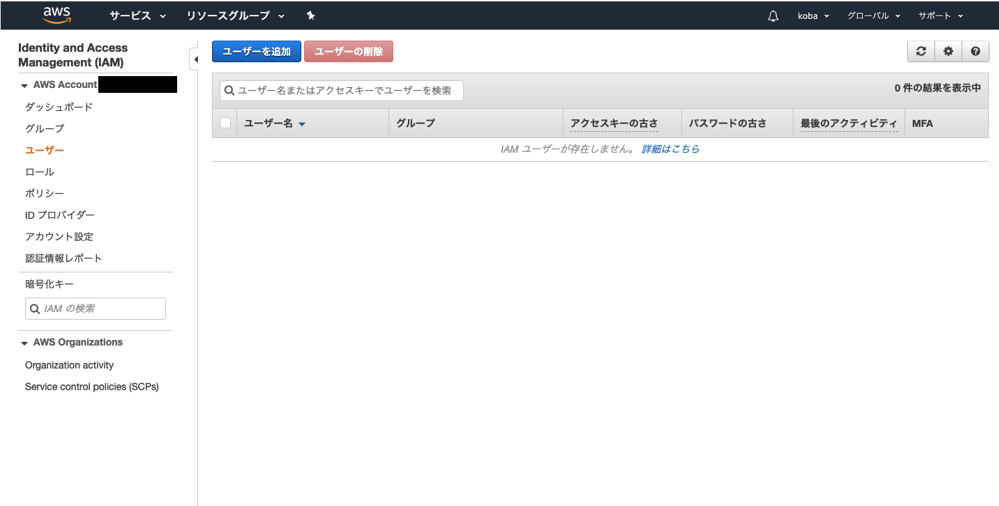The image size is (999, 506).
Task: Go to ダッシュボード in sidebar
Action: (59, 107)
